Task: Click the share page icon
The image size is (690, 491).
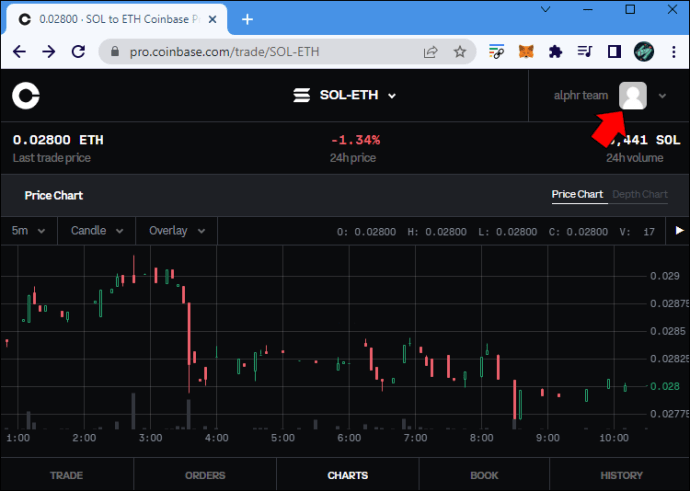Action: [430, 52]
